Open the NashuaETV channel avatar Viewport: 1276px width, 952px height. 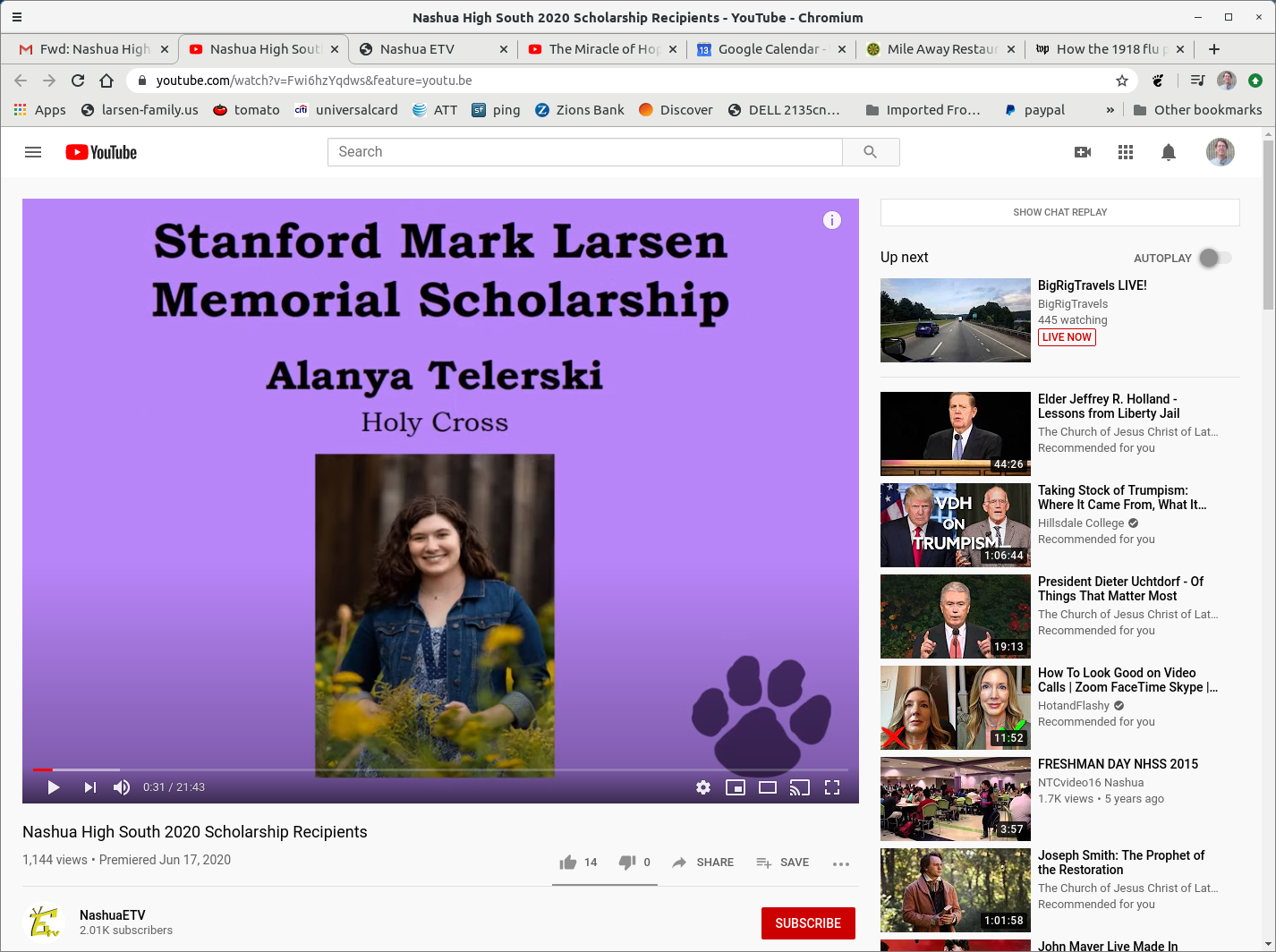pos(44,922)
